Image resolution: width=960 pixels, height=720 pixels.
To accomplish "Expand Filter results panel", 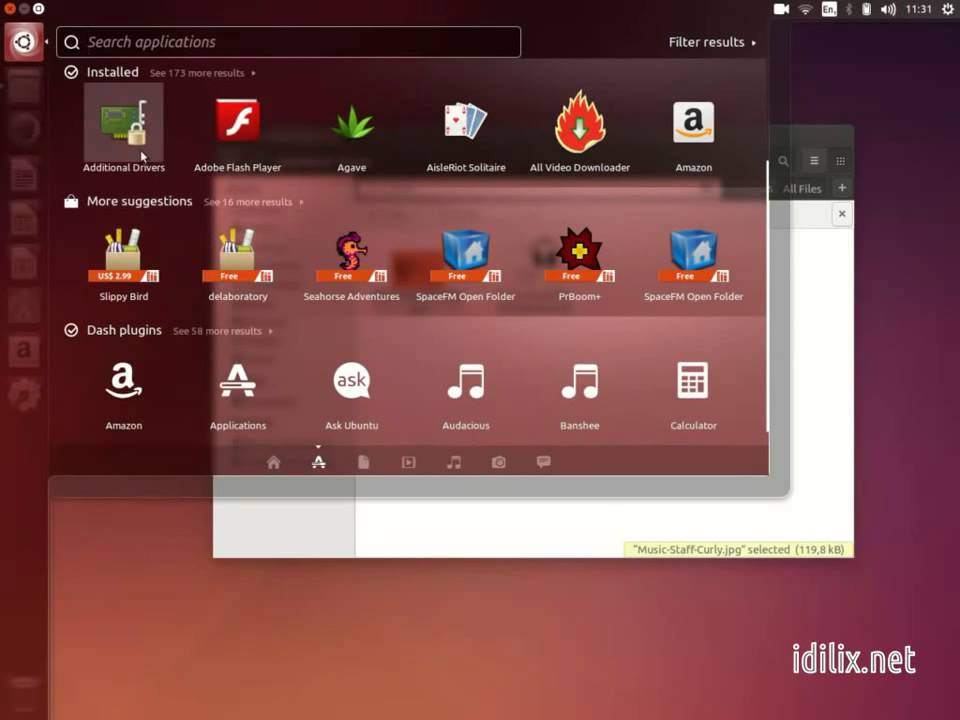I will tap(712, 42).
